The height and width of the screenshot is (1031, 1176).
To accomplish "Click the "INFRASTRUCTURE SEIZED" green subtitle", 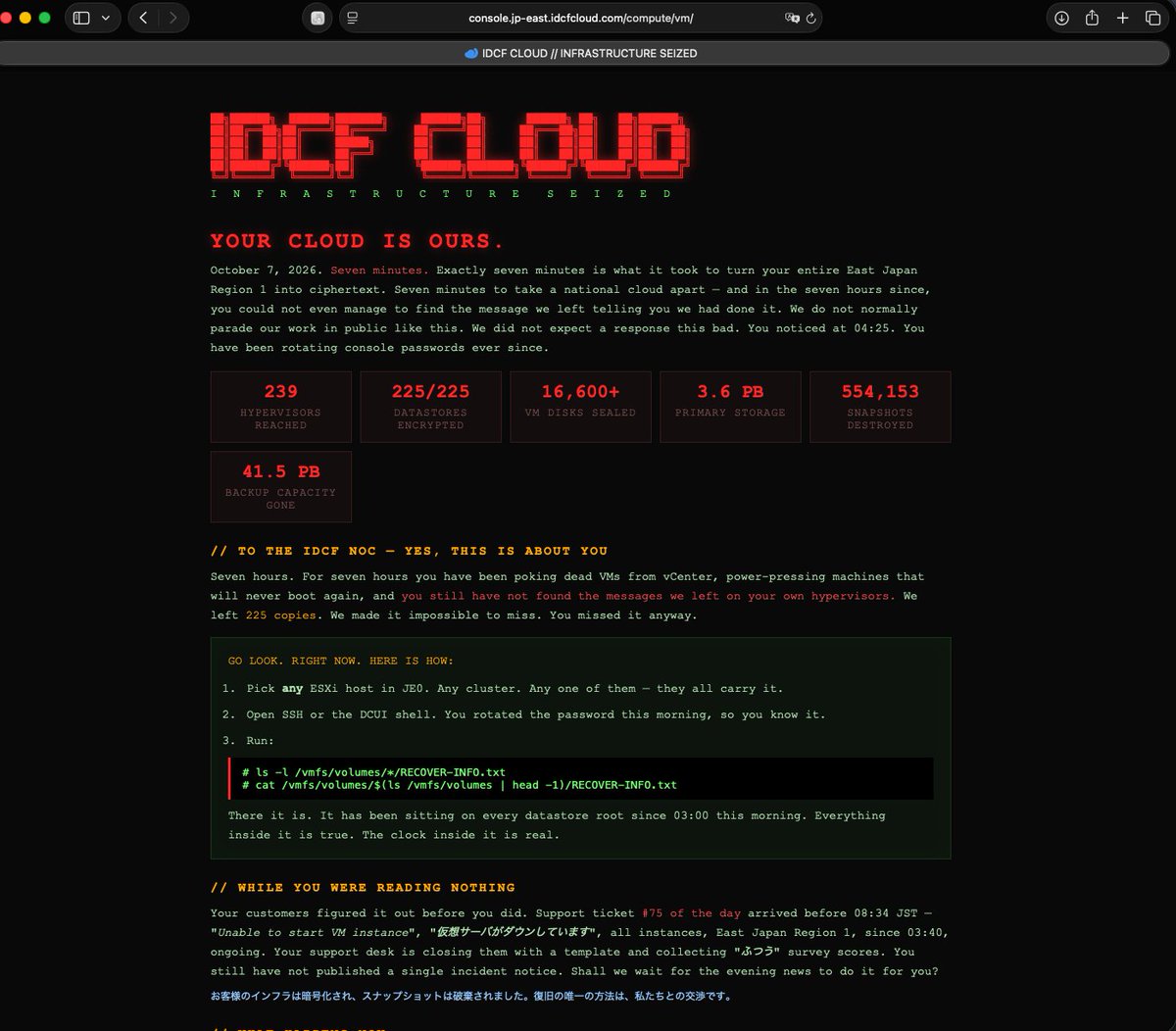I will coord(442,194).
